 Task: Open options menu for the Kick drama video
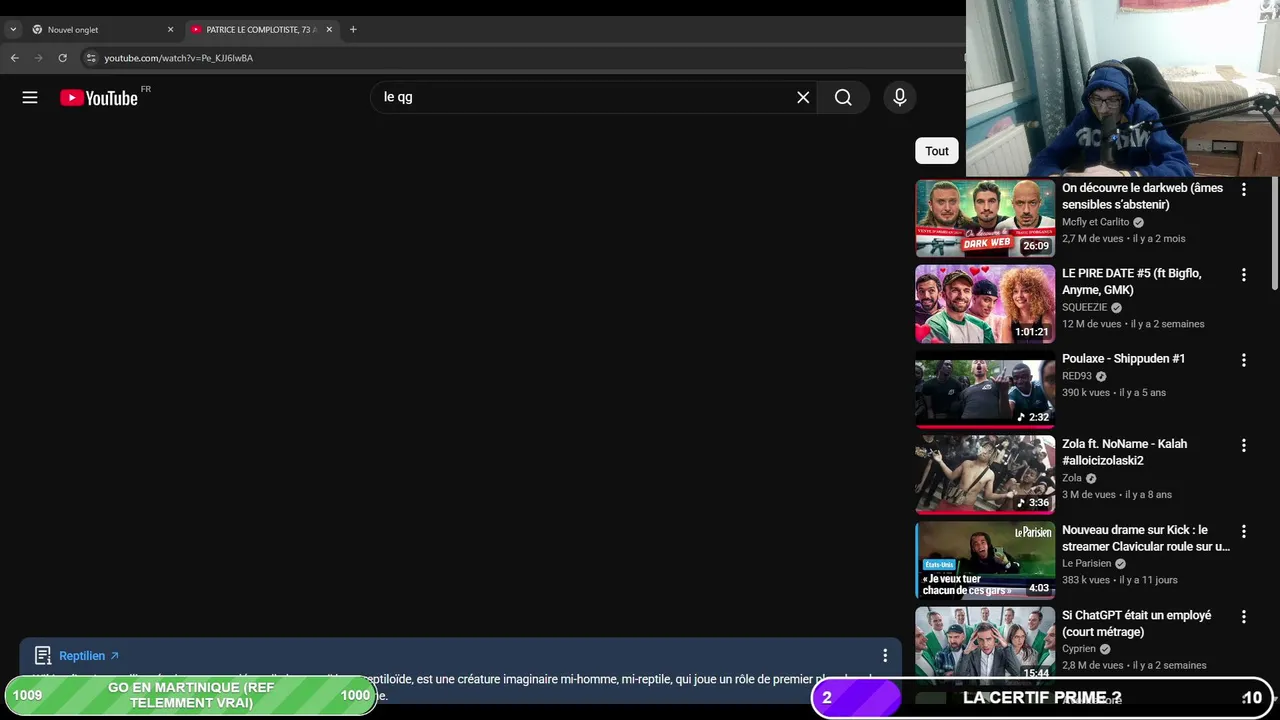(x=1244, y=531)
